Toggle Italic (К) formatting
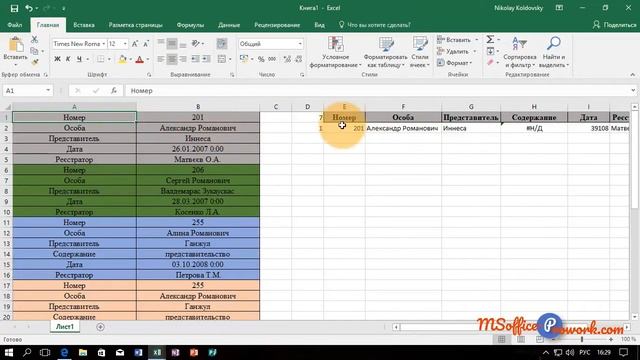This screenshot has height=360, width=640. [68, 59]
